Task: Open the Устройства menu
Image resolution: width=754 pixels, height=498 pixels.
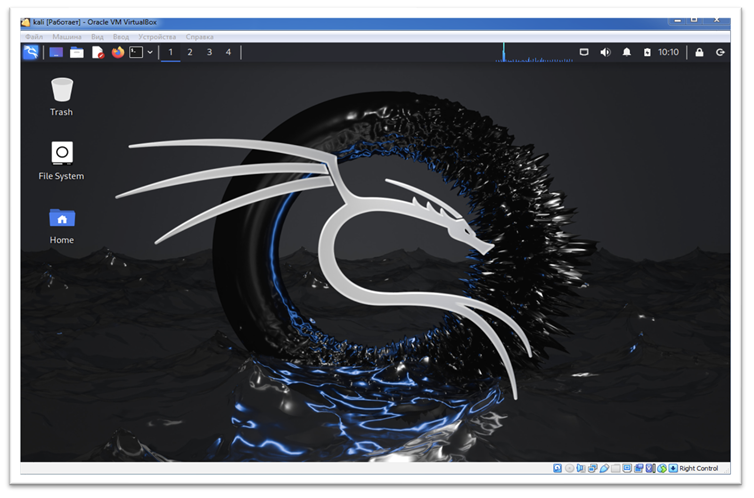Action: tap(157, 37)
